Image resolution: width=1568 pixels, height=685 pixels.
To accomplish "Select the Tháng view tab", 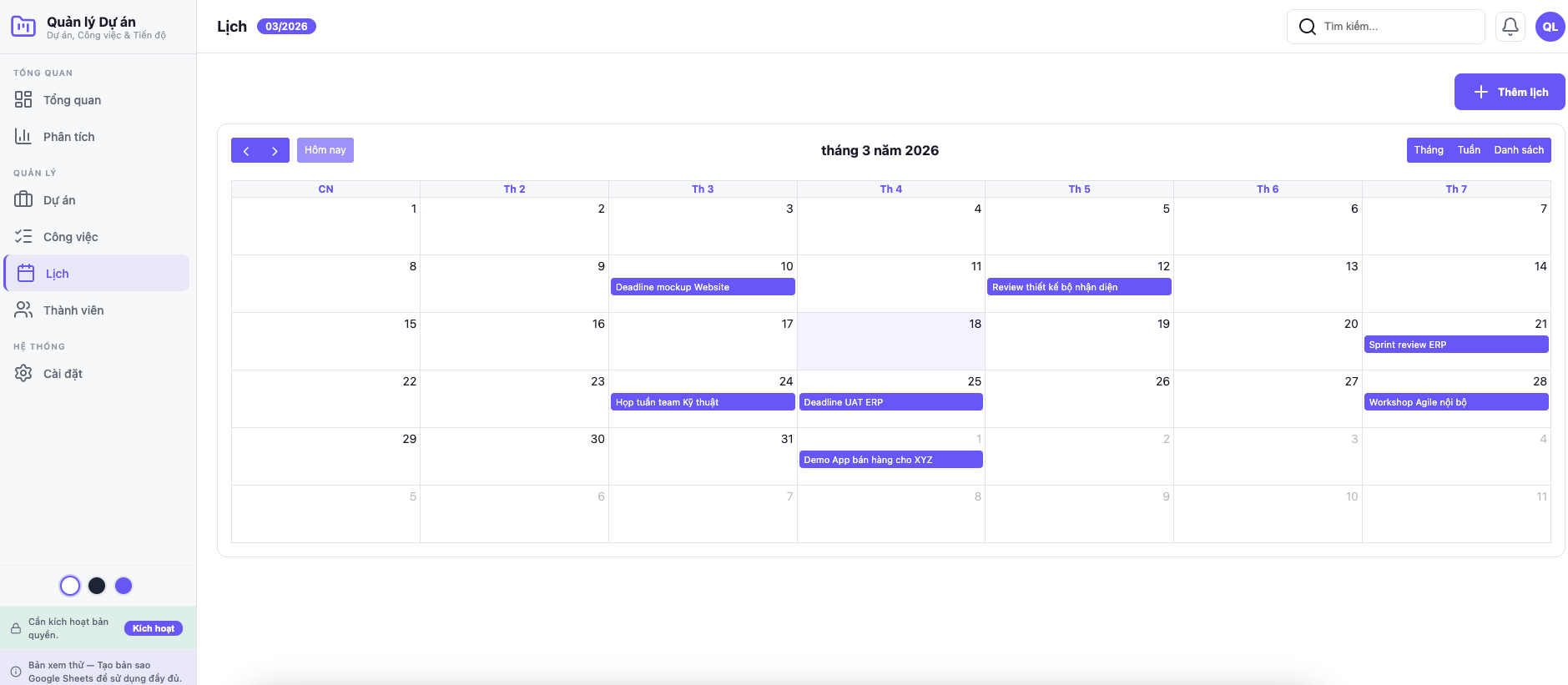I will (1429, 150).
